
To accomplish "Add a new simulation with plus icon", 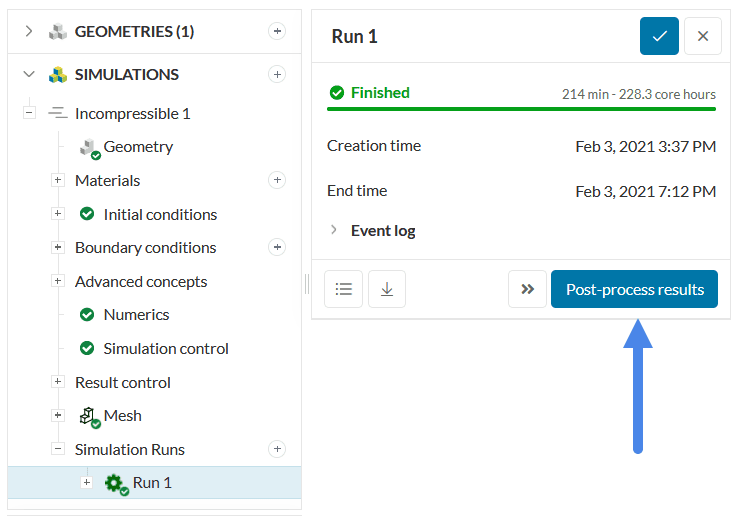I will coord(277,74).
